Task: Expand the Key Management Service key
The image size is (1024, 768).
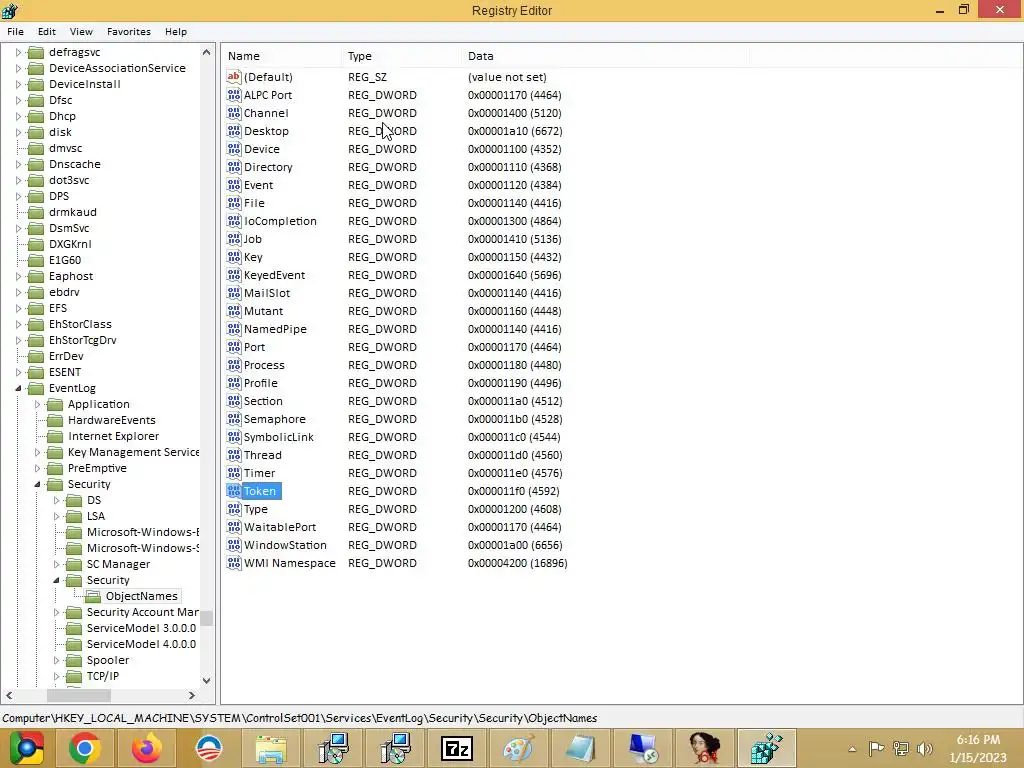Action: pyautogui.click(x=37, y=452)
